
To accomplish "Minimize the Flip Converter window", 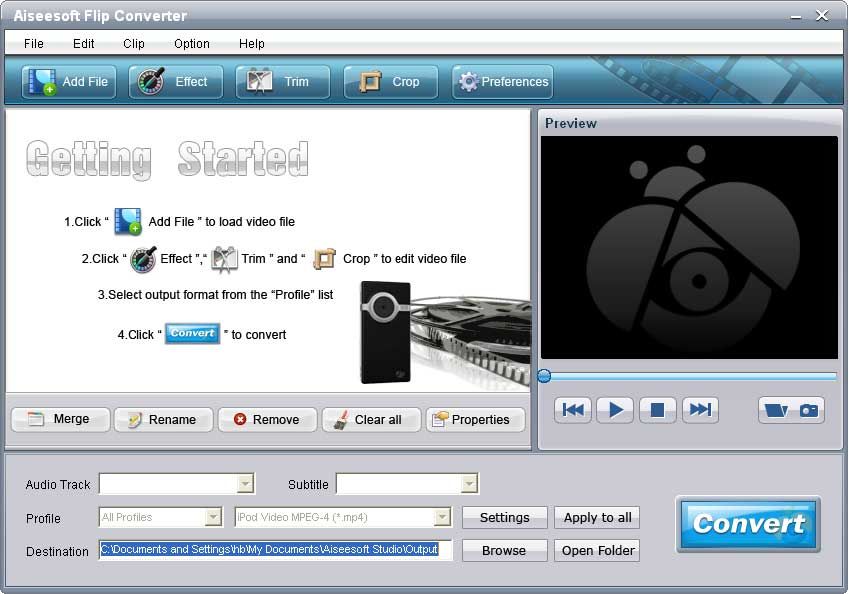I will tap(795, 16).
